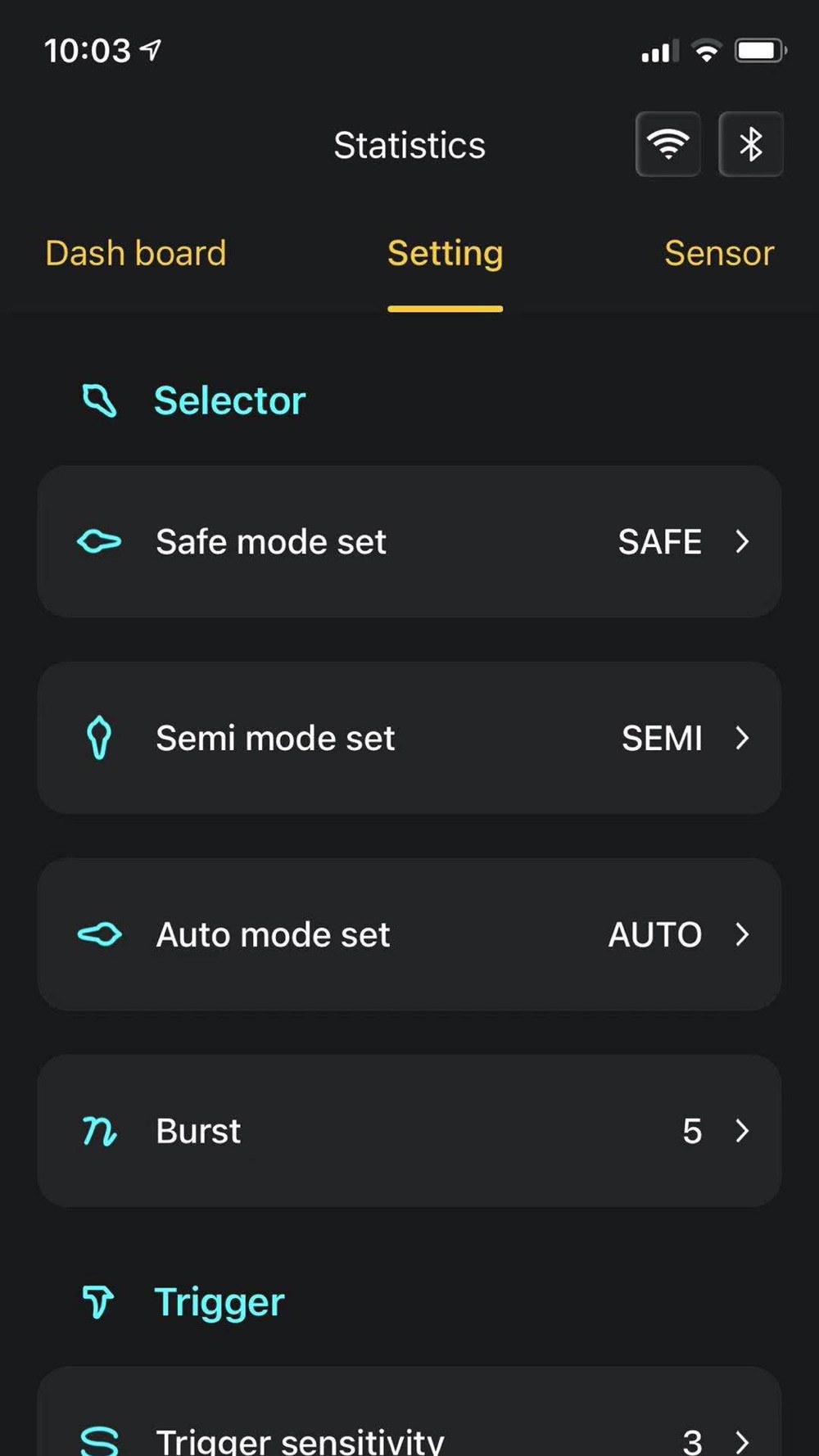Tap the AUTO value label

(655, 934)
